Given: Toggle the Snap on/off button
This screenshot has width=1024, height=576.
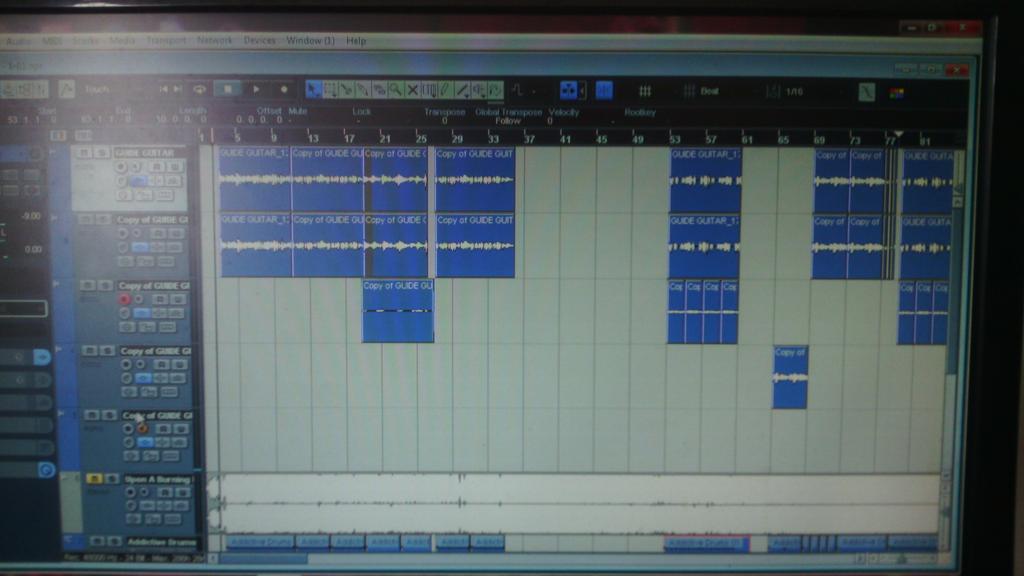Looking at the screenshot, I should coord(604,90).
